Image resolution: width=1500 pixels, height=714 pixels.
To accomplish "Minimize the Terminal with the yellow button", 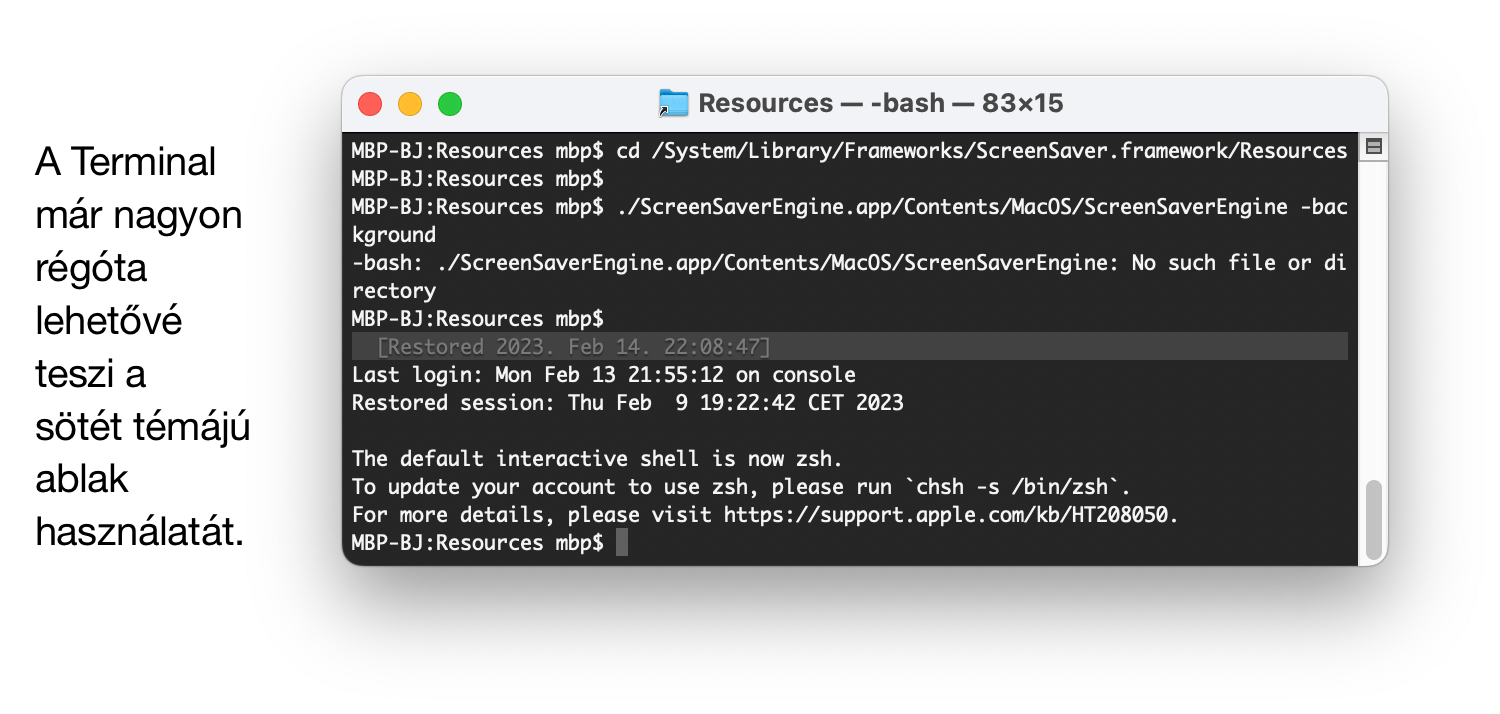I will pyautogui.click(x=410, y=103).
